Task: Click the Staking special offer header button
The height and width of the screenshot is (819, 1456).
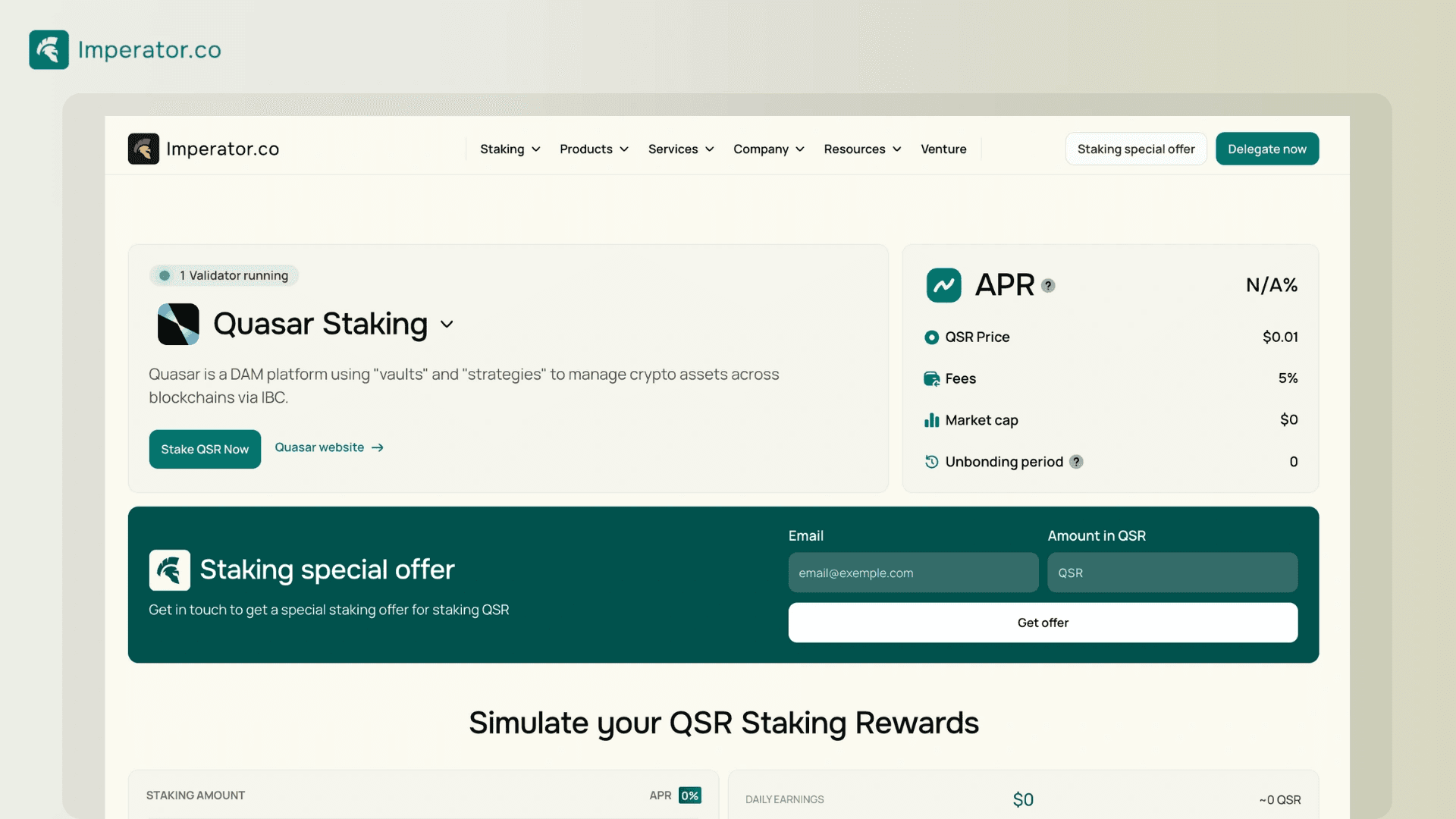Action: pyautogui.click(x=1136, y=148)
